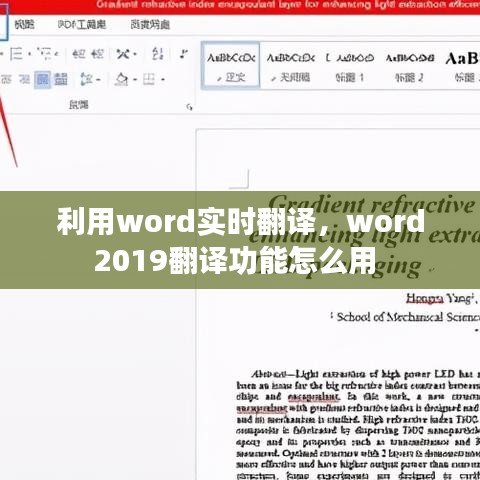Apply the 正文 (Normal) style
Image resolution: width=480 pixels, height=480 pixels.
click(231, 66)
